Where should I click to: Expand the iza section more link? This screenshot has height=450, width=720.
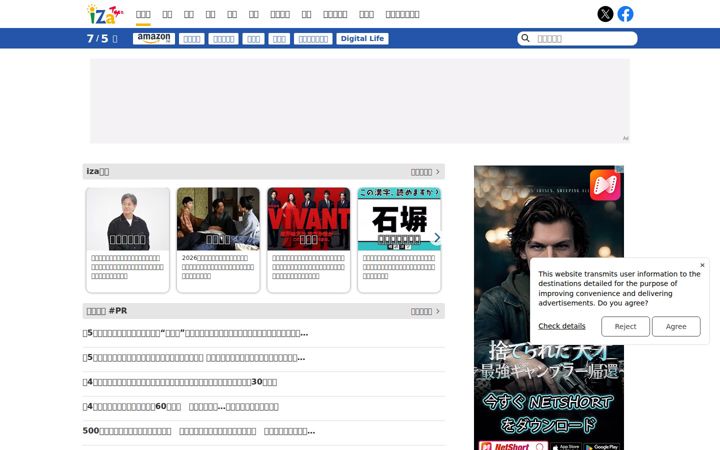click(425, 172)
